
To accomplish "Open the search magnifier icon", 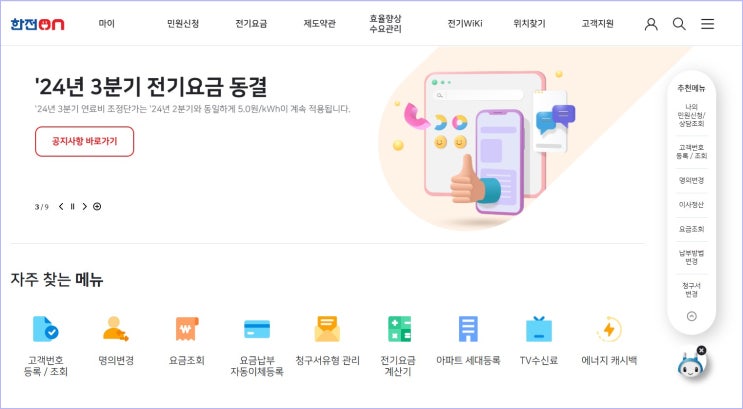I will (679, 24).
